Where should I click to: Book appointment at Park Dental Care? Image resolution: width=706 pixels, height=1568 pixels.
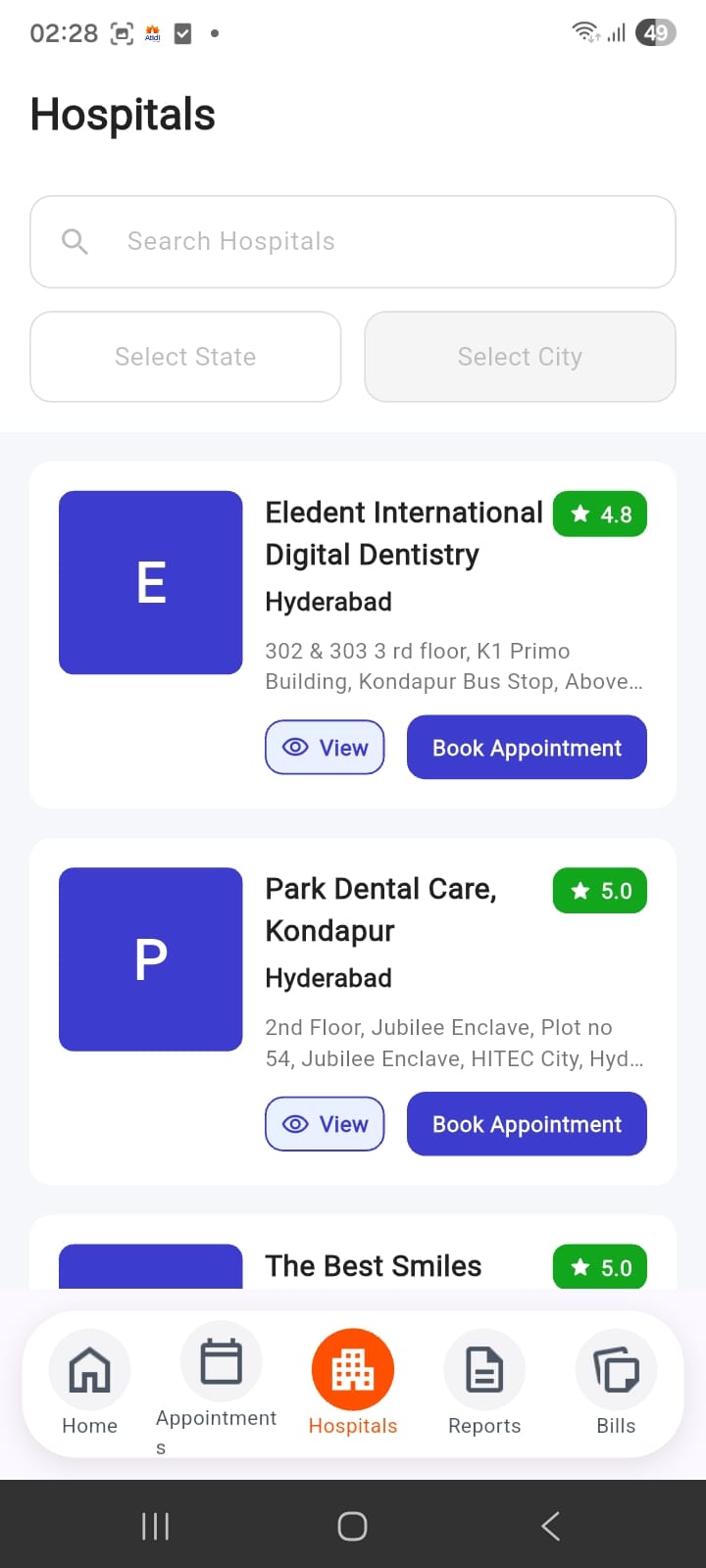(x=527, y=1124)
